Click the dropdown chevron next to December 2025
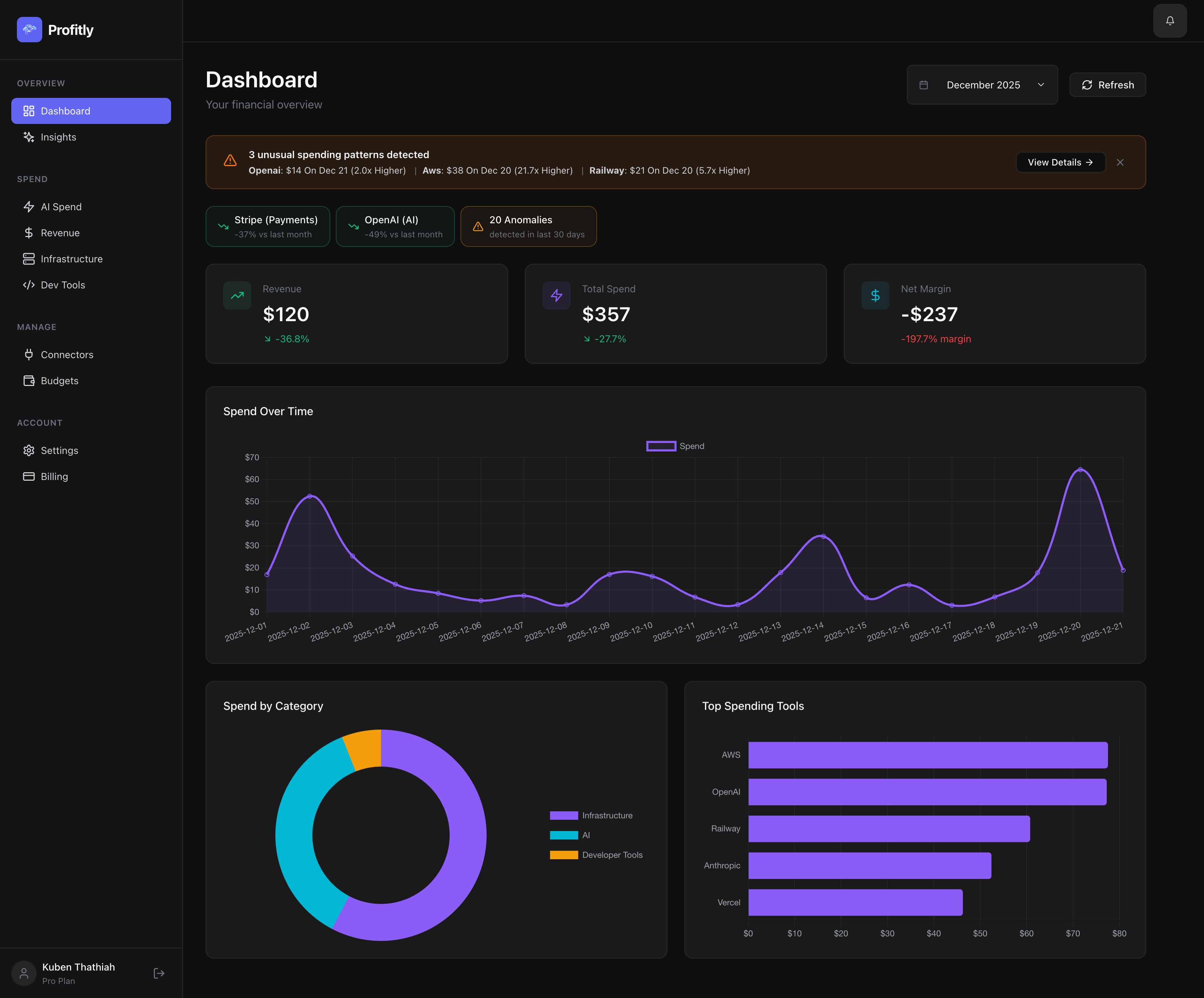This screenshot has width=1204, height=998. (1041, 85)
